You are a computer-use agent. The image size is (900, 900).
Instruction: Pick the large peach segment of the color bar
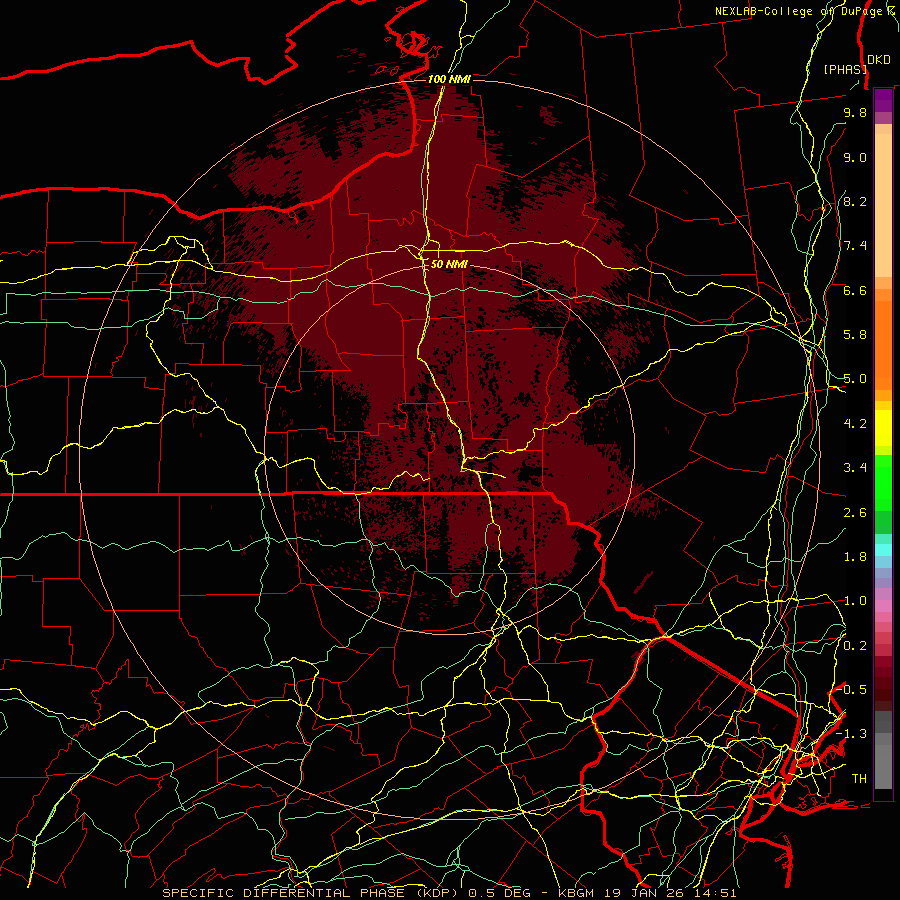[x=883, y=206]
